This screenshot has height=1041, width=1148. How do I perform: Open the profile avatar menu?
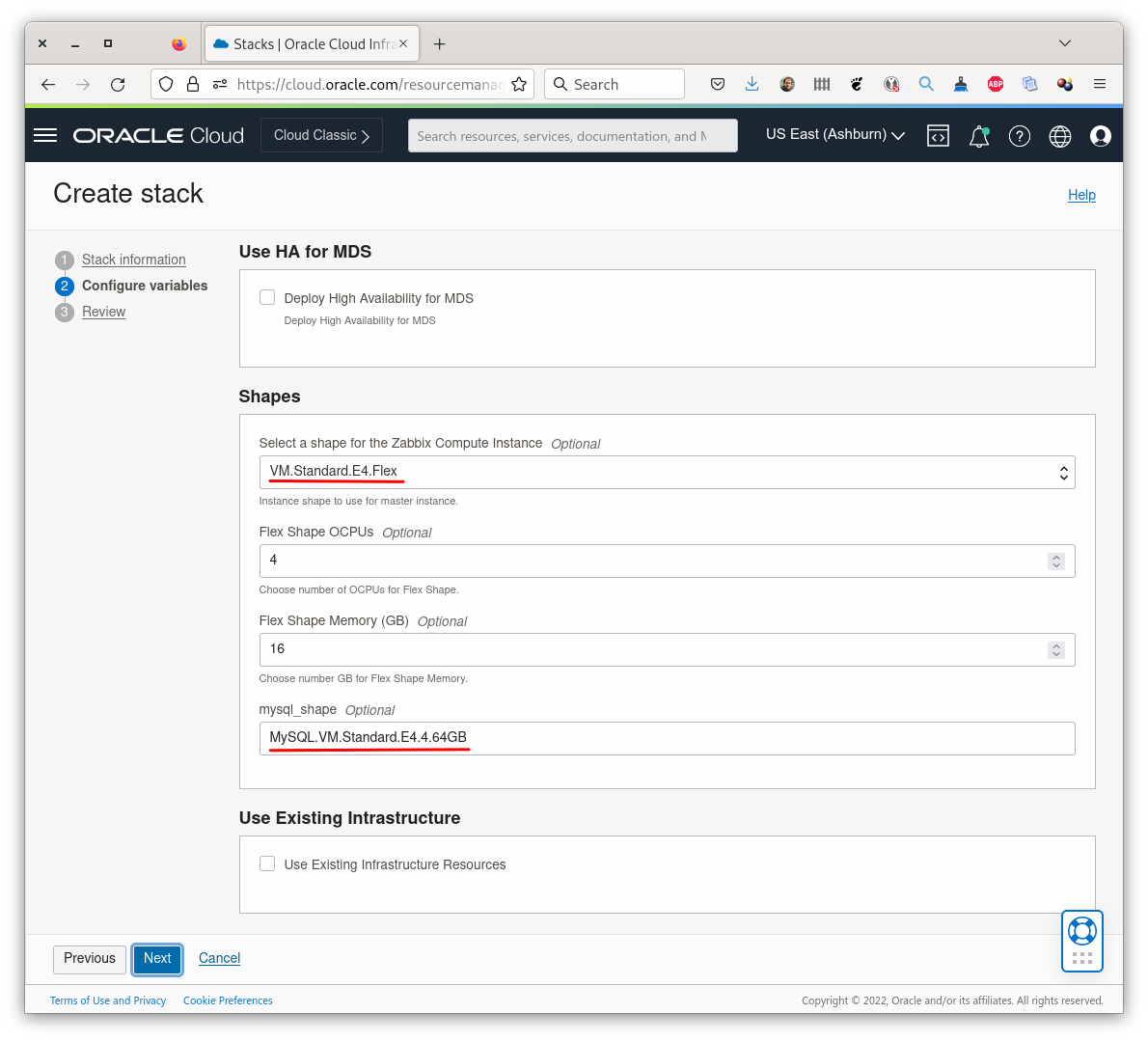coord(1100,136)
